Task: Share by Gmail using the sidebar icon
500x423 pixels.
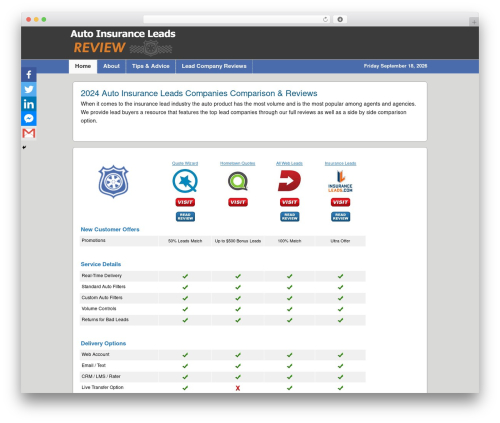Action: [x=29, y=133]
